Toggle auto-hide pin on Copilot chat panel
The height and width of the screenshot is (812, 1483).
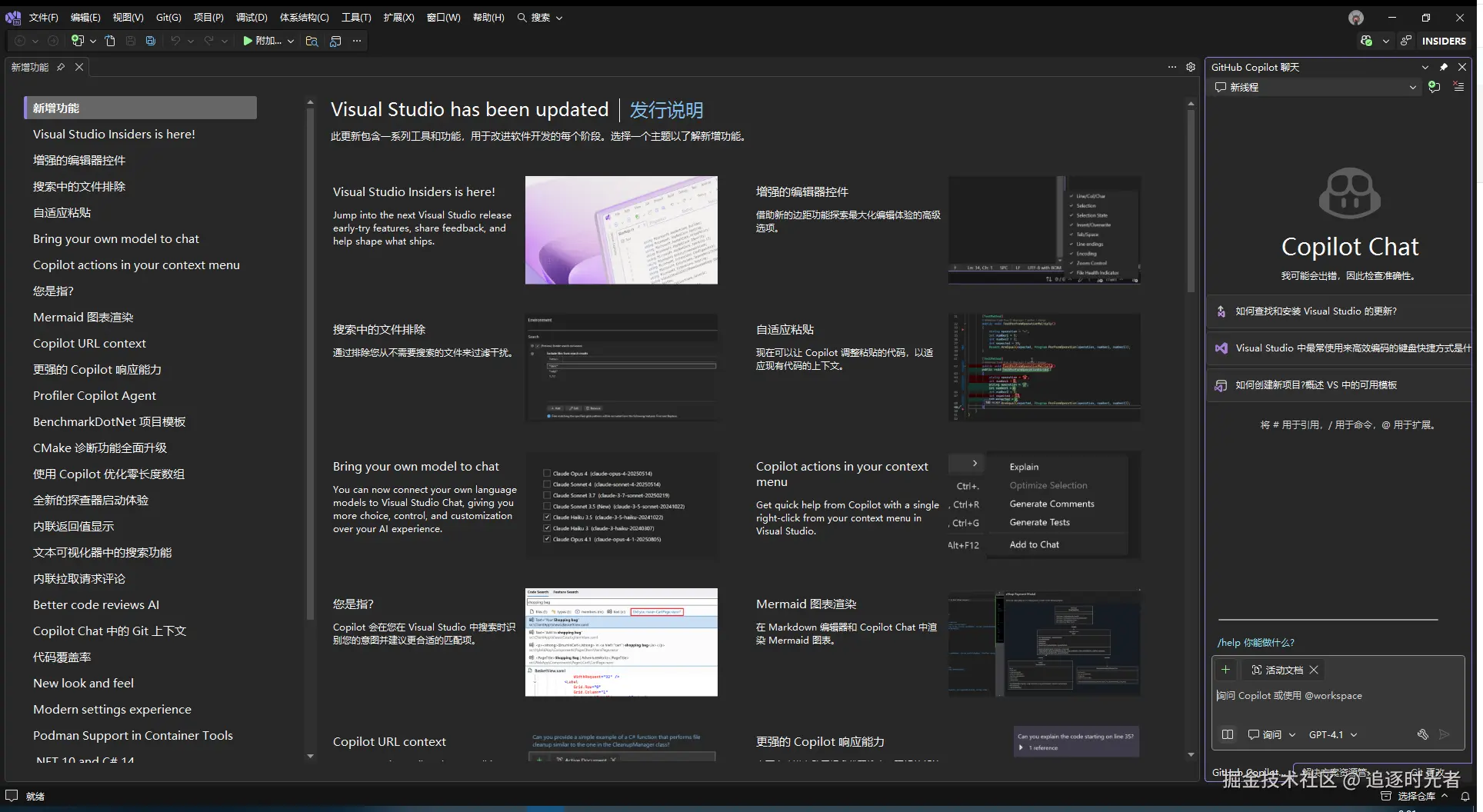click(x=1444, y=67)
